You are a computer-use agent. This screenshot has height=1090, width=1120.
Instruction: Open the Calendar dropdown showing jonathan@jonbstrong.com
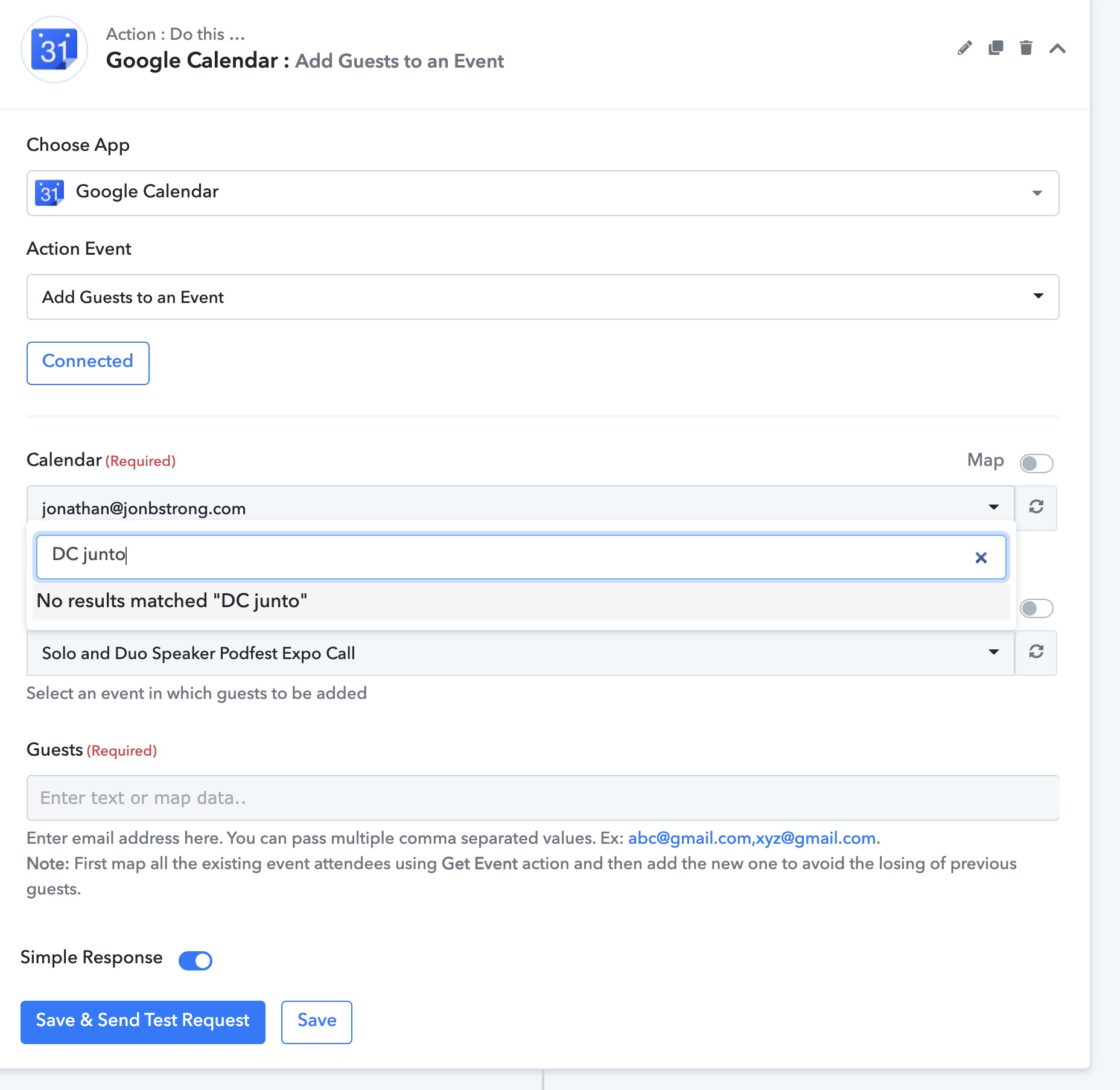tap(520, 504)
